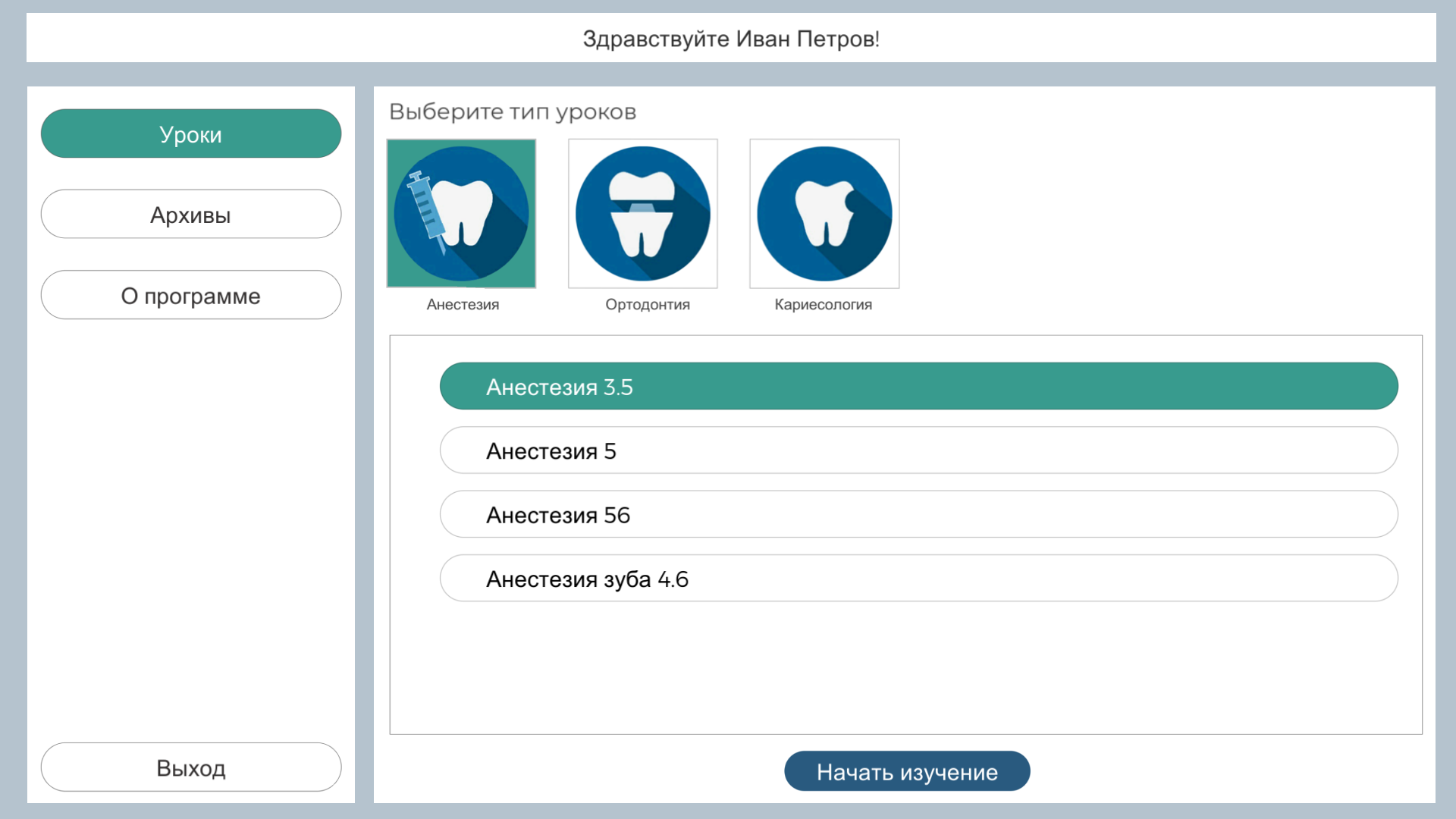The height and width of the screenshot is (819, 1456).
Task: Select the Ортодонтия crown tooth icon
Action: [x=642, y=213]
